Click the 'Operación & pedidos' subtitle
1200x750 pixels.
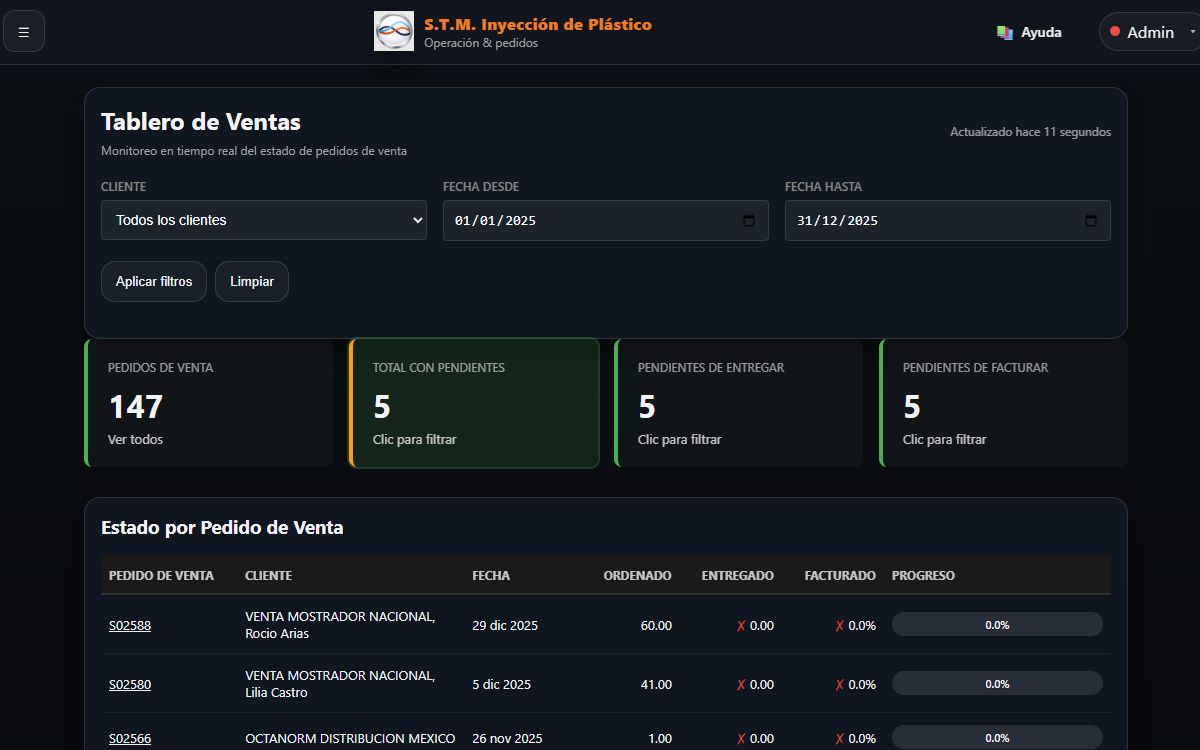click(x=481, y=43)
